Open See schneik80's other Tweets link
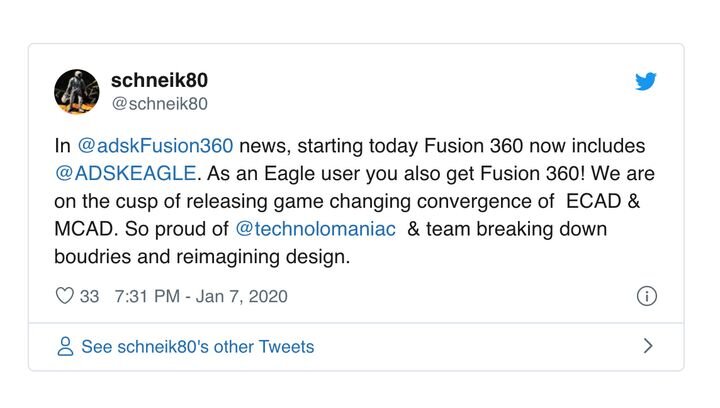The width and height of the screenshot is (720, 408). click(x=197, y=347)
